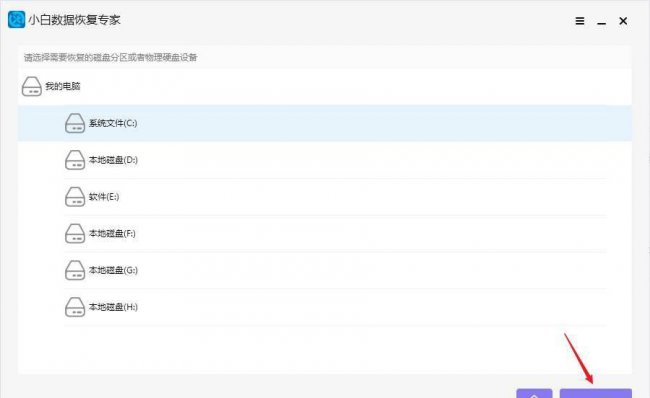The width and height of the screenshot is (650, 398).
Task: Select the 我的电脑 tree root label
Action: (x=63, y=86)
